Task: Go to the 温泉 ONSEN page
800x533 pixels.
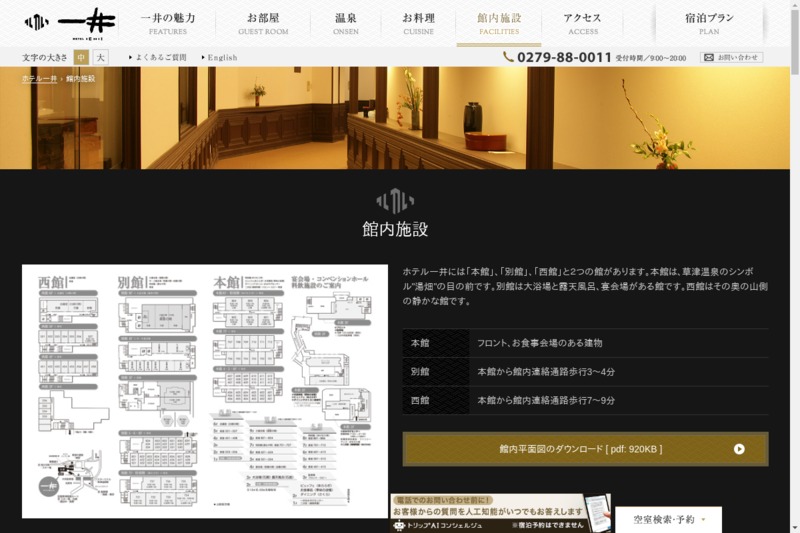Action: [346, 24]
